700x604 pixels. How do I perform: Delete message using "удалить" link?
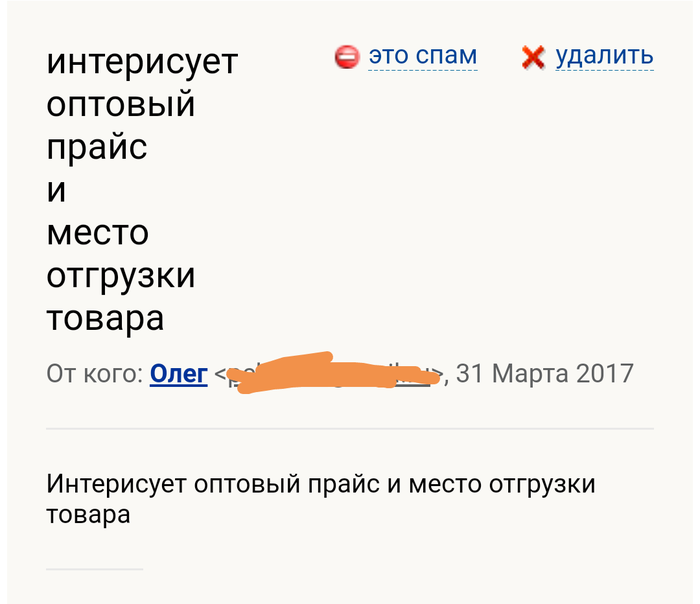pyautogui.click(x=604, y=56)
